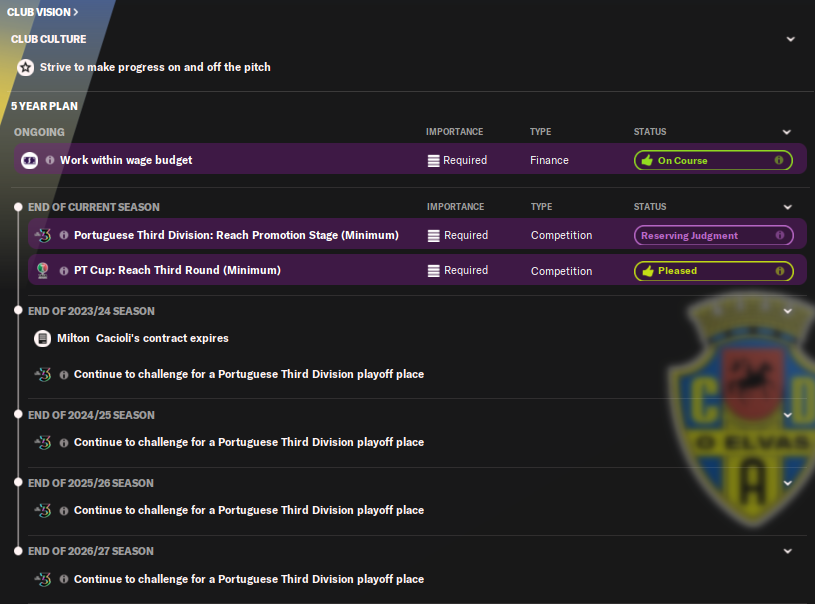The height and width of the screenshot is (604, 815).
Task: Click the On Course status pill
Action: pos(713,160)
